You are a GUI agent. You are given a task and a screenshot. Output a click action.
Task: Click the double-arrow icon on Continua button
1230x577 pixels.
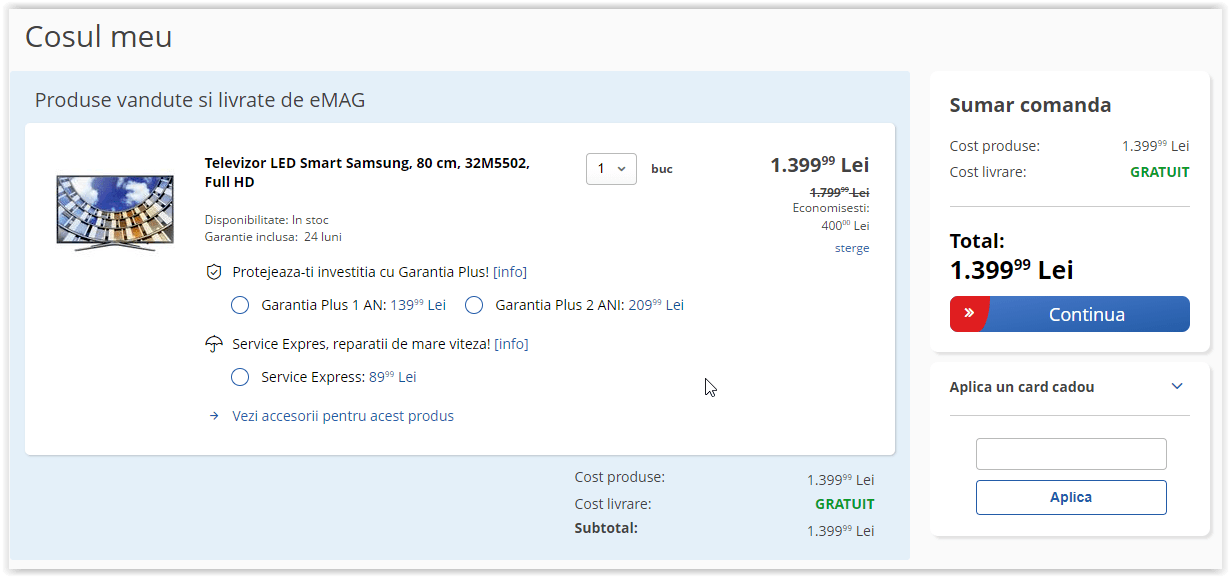click(969, 313)
